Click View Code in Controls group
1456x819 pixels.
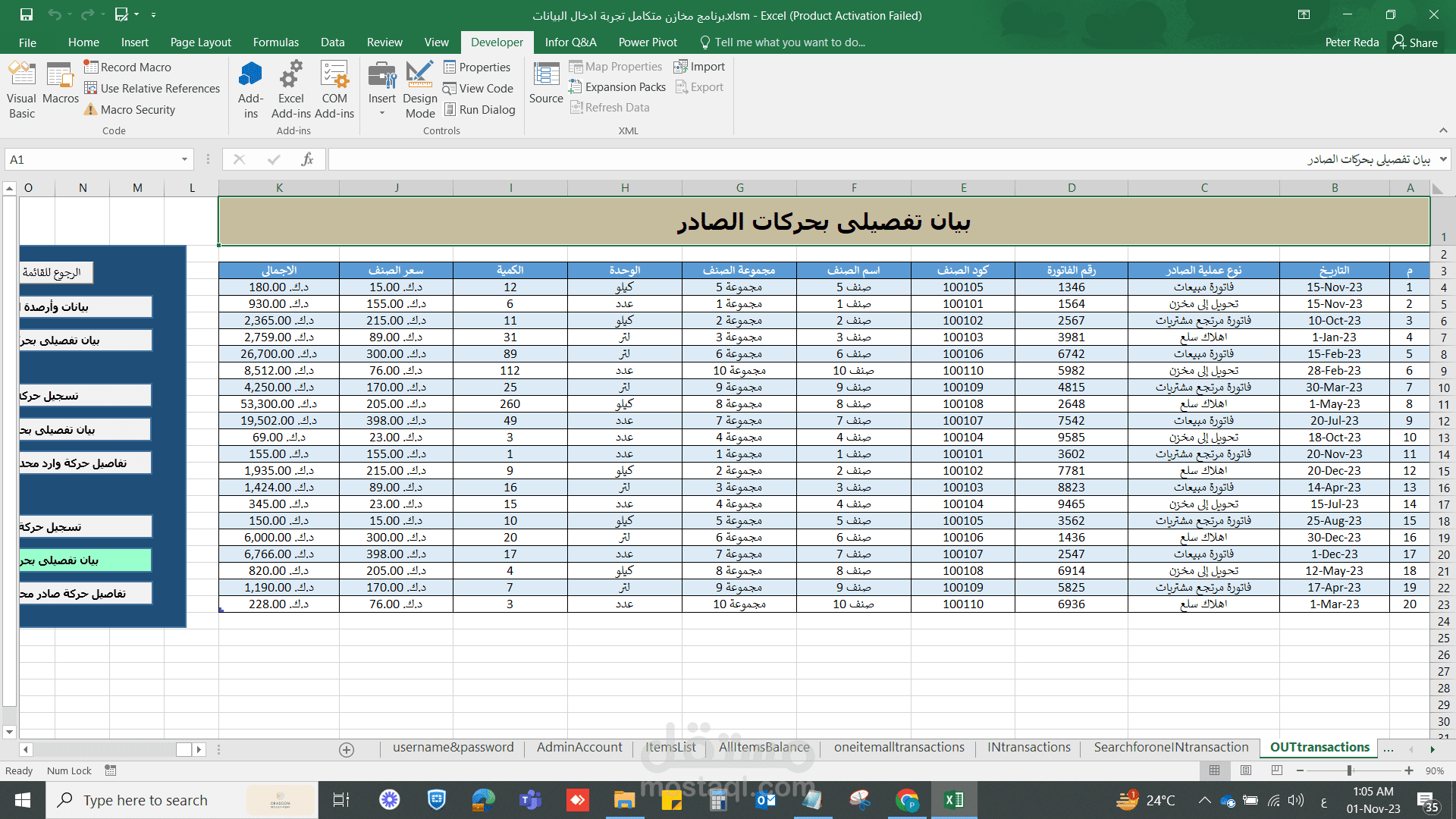click(x=478, y=89)
